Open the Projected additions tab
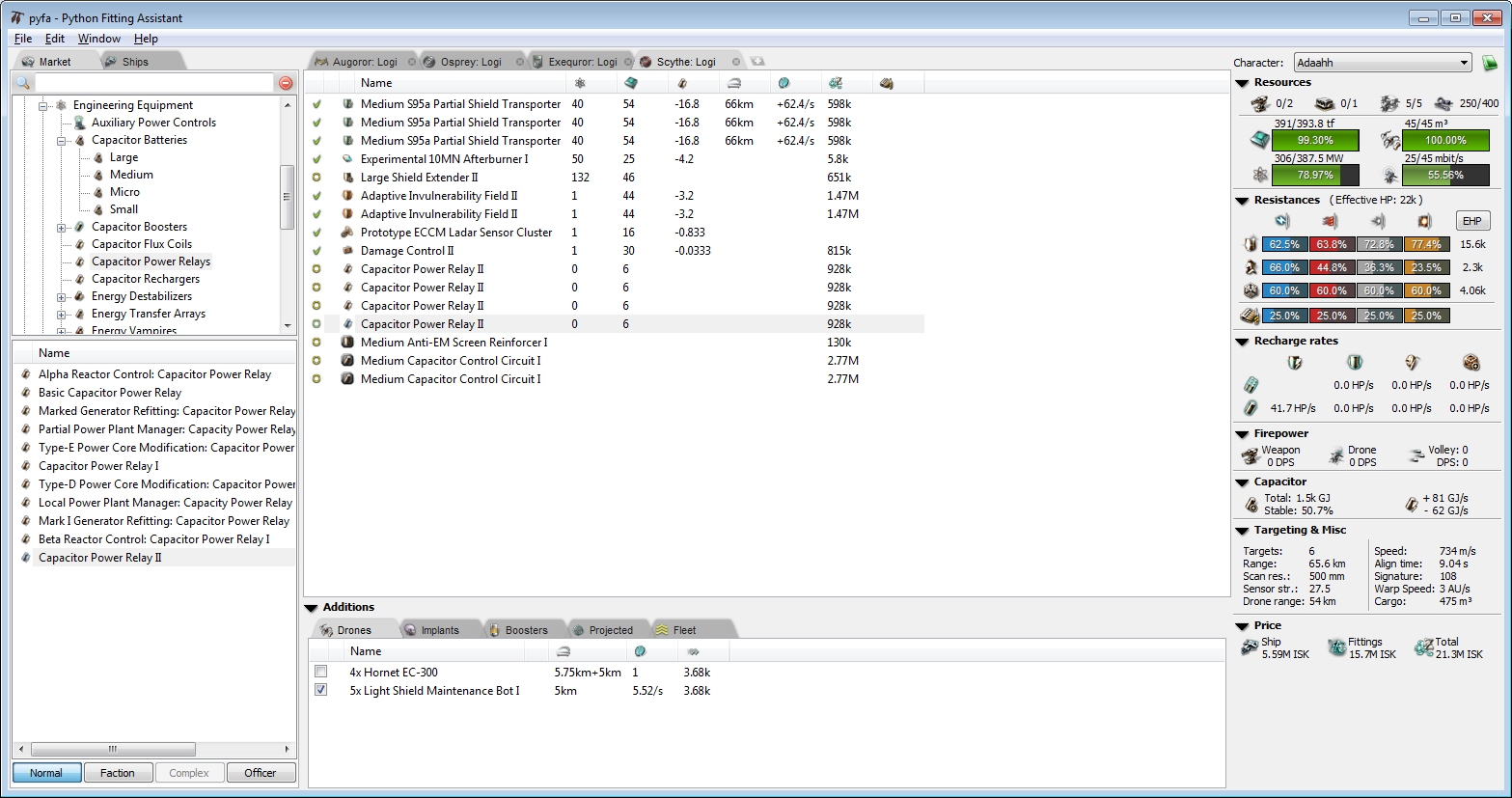 [611, 630]
